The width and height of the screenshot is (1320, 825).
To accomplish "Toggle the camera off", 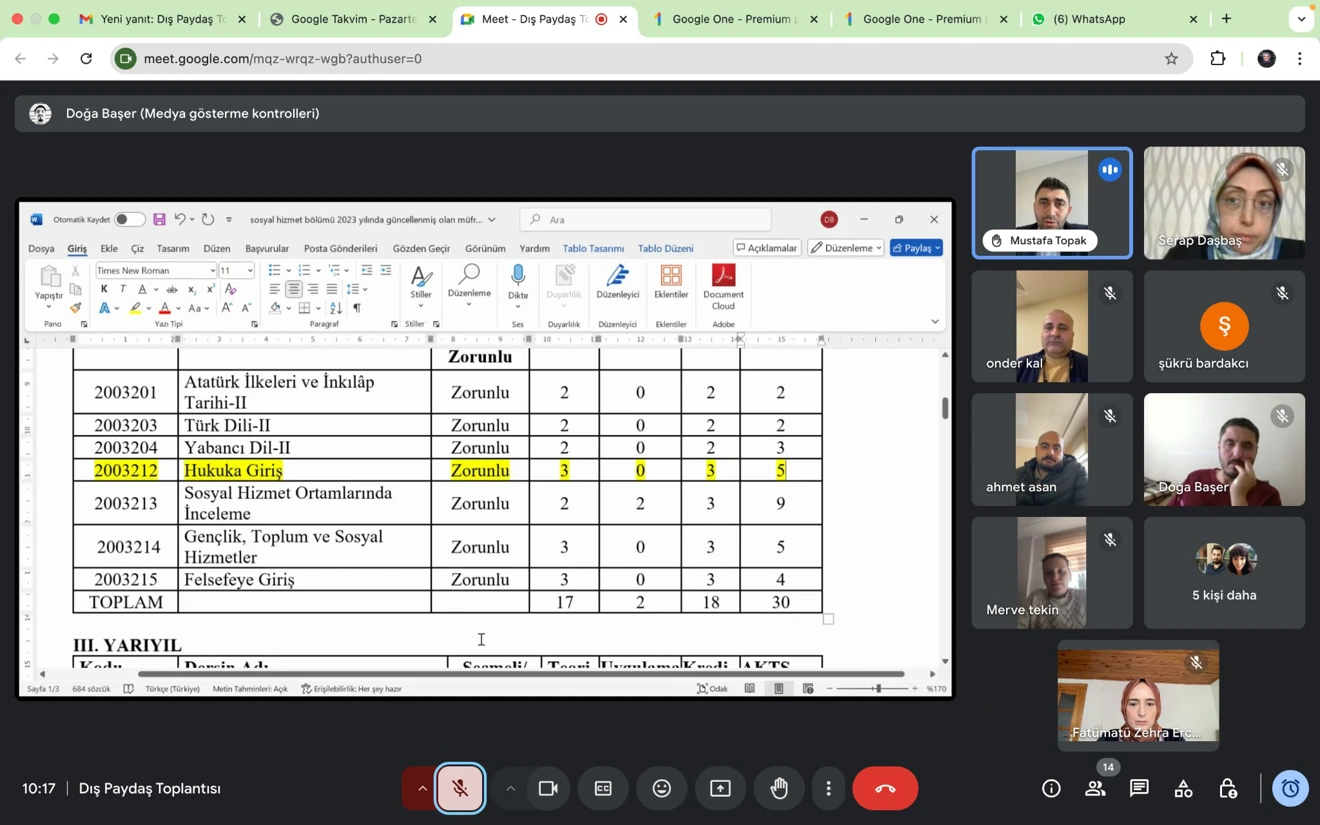I will click(x=548, y=788).
